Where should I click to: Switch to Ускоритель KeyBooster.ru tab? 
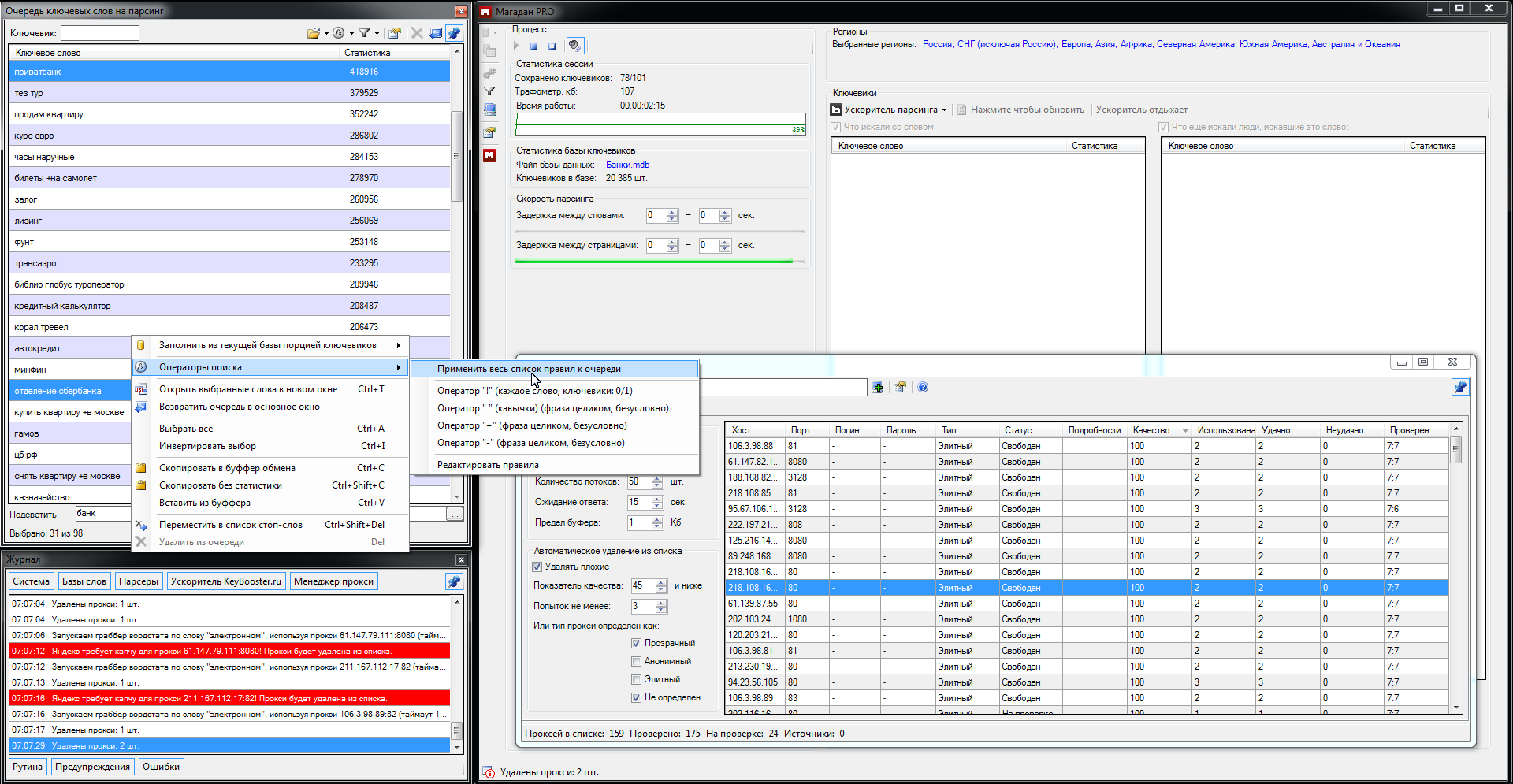coord(226,581)
